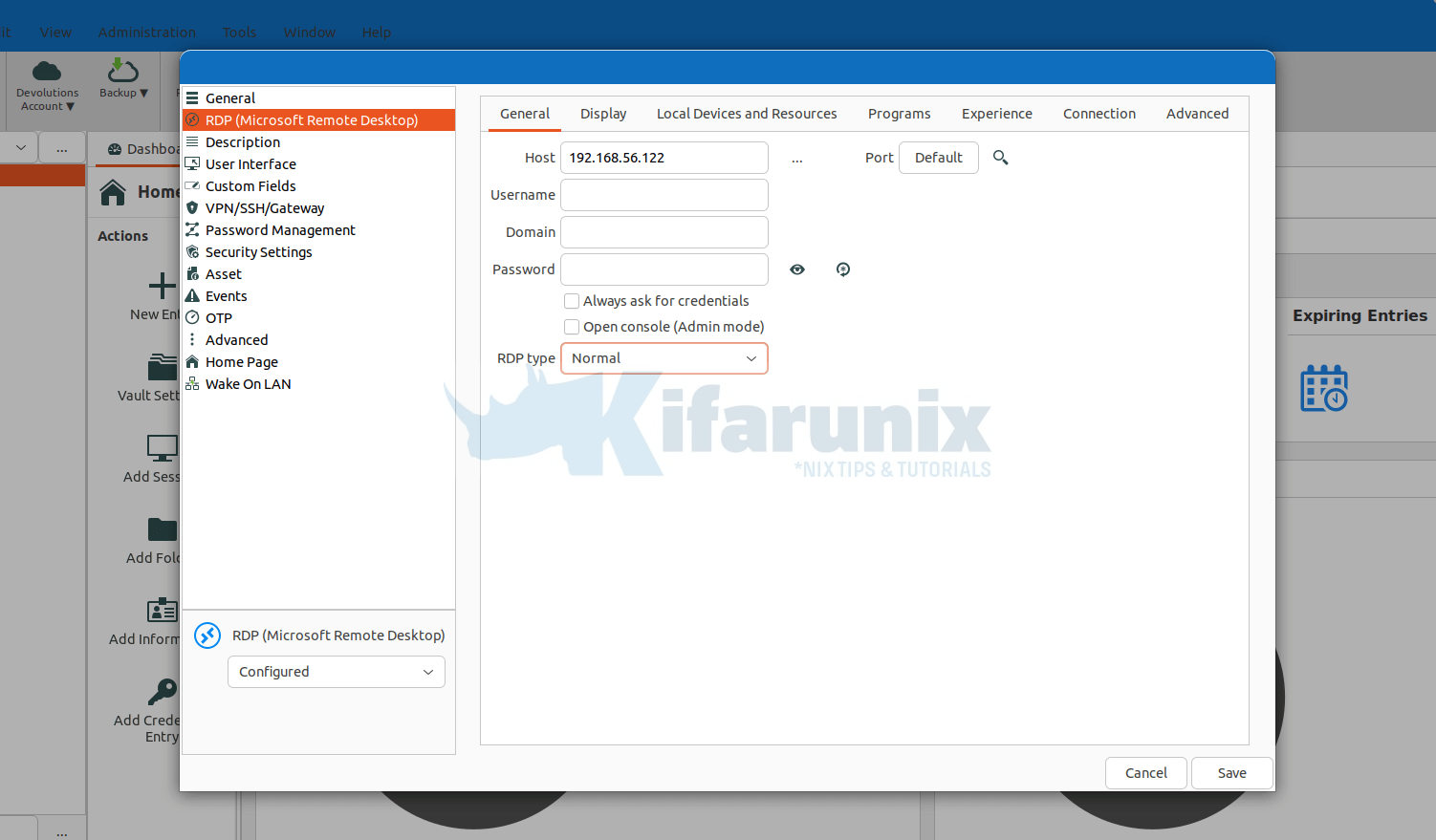Click the port scan magnifier icon
Image resolution: width=1436 pixels, height=840 pixels.
click(1000, 157)
